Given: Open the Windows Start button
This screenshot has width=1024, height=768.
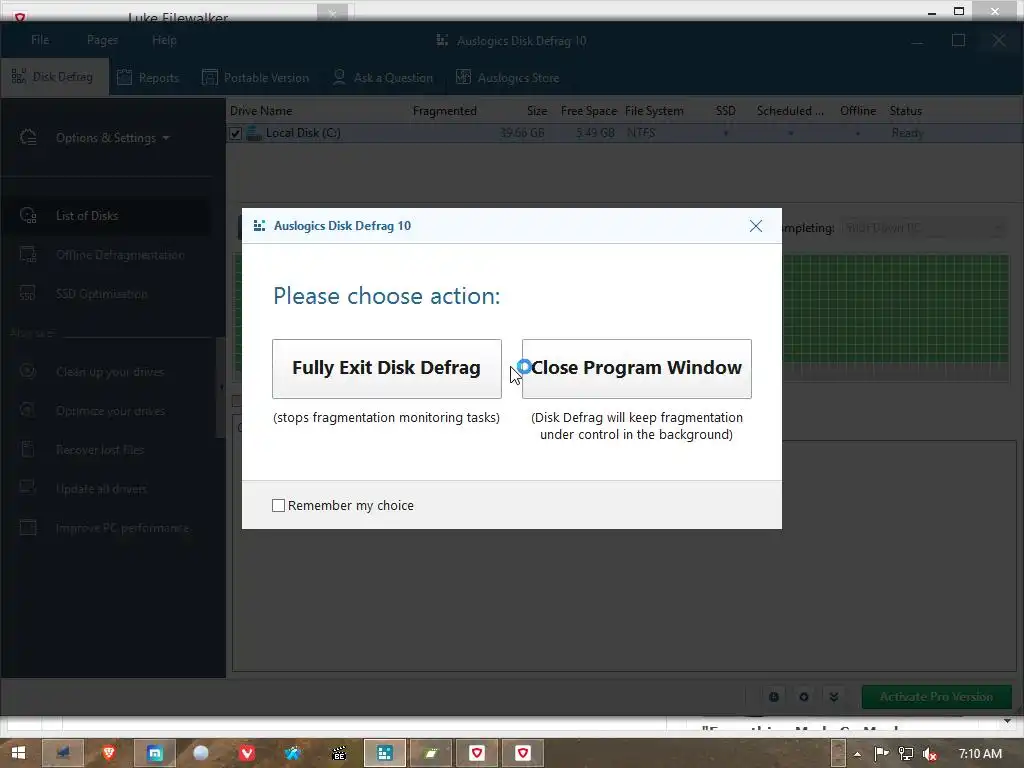Looking at the screenshot, I should pos(18,753).
